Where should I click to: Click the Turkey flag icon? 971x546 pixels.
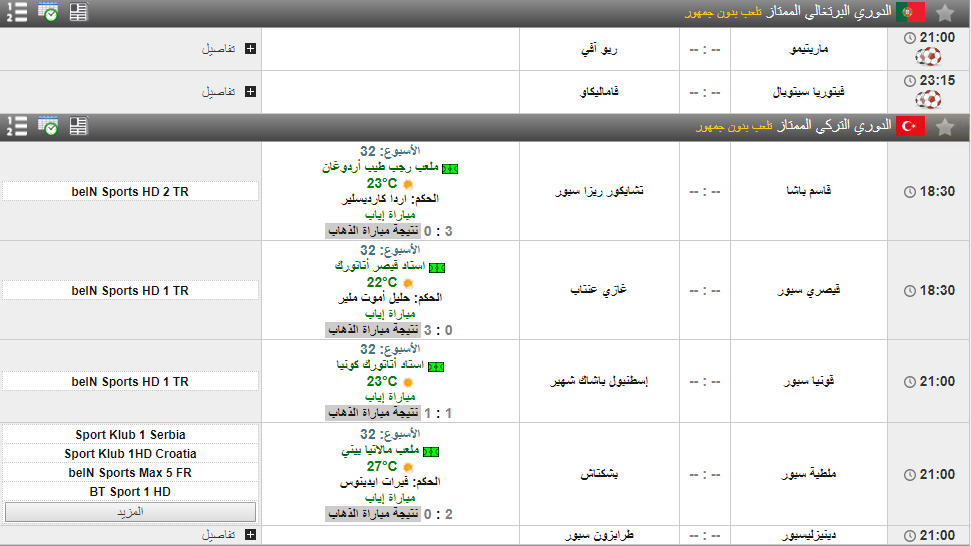(910, 126)
